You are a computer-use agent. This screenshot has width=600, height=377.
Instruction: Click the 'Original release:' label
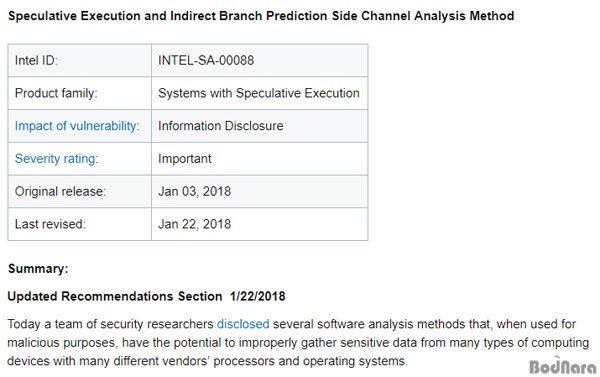[x=60, y=191]
